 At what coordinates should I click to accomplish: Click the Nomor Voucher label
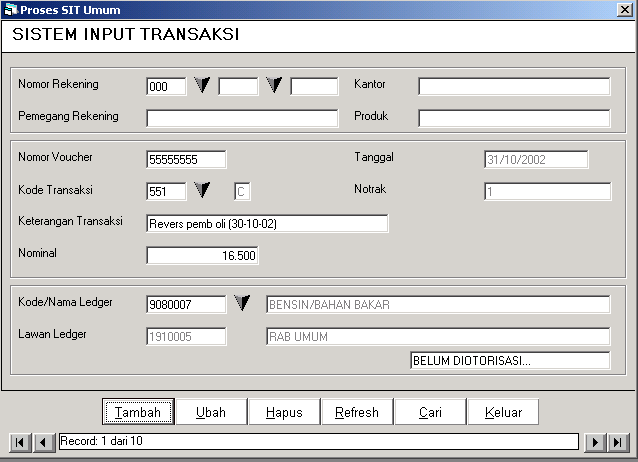pos(55,157)
